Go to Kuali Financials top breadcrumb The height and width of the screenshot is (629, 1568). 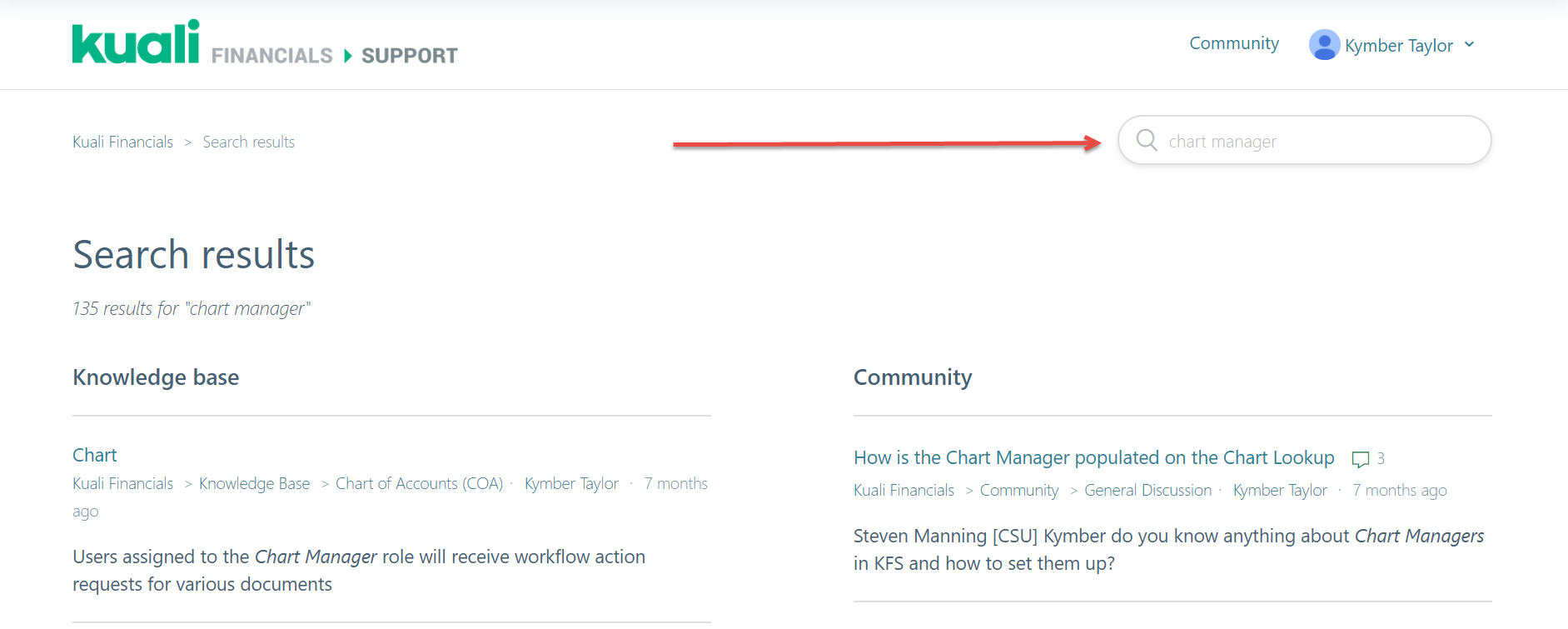coord(122,142)
